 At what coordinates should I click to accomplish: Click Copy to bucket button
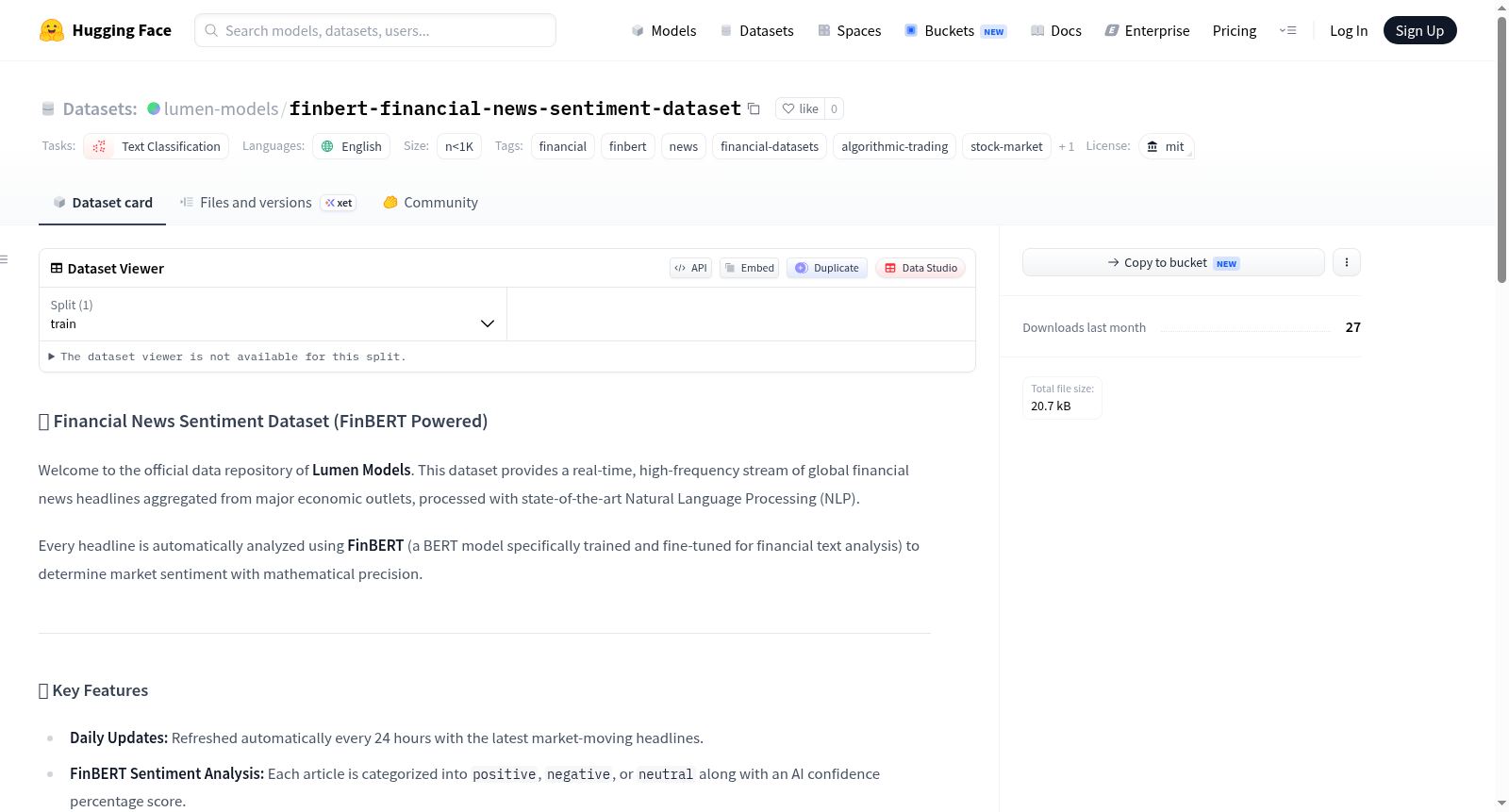tap(1173, 262)
